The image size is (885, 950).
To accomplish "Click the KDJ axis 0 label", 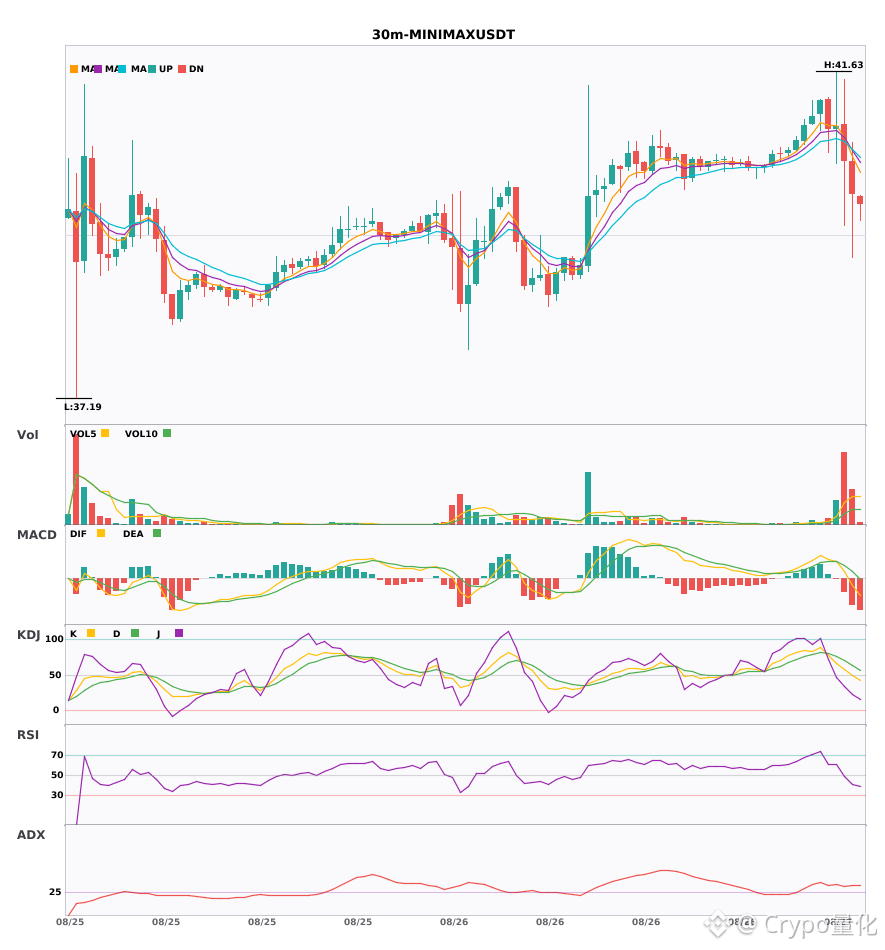I will (56, 710).
